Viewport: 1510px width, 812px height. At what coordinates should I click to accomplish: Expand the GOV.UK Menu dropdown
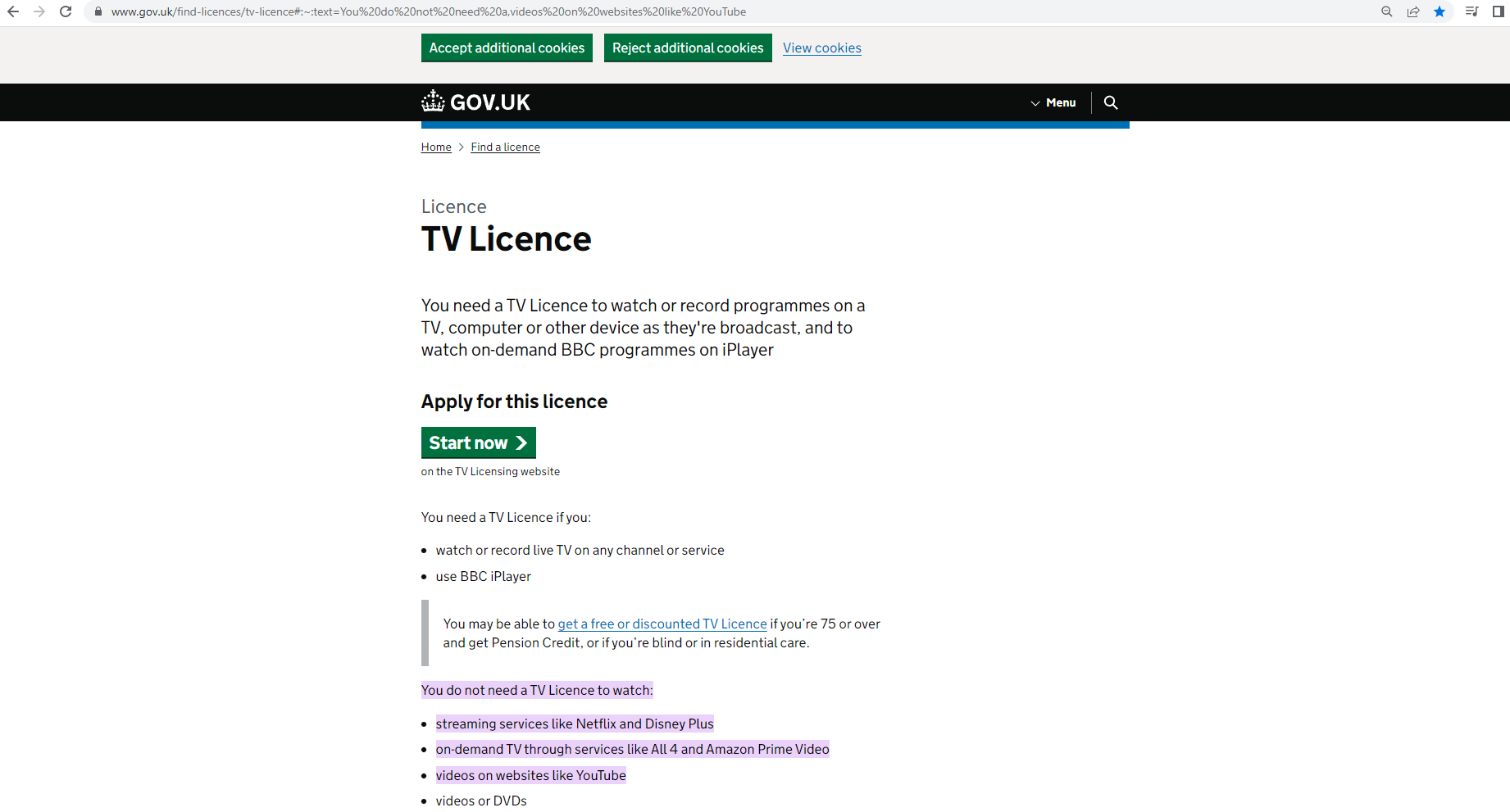tap(1053, 102)
